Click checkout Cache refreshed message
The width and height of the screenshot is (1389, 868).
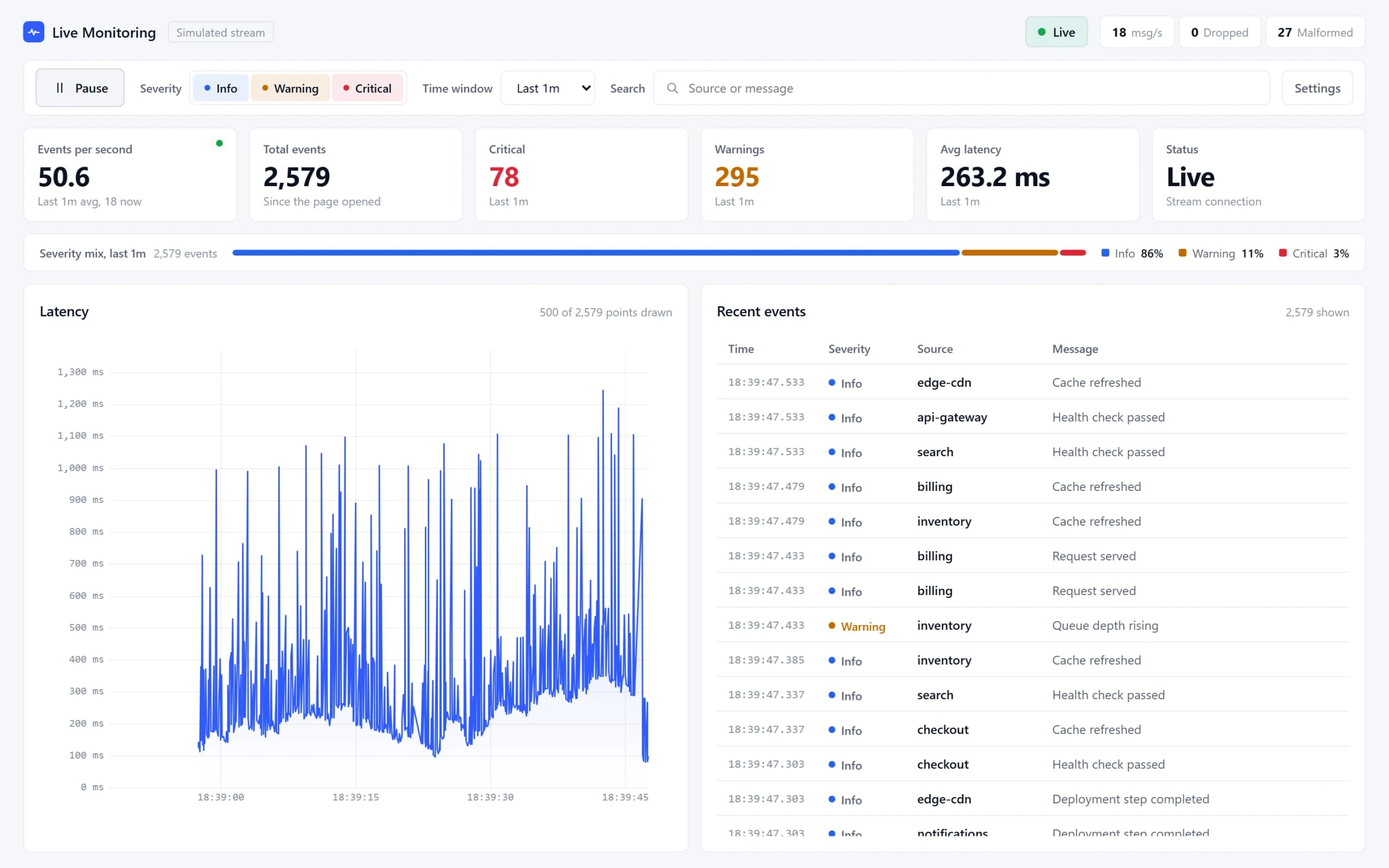point(1095,730)
